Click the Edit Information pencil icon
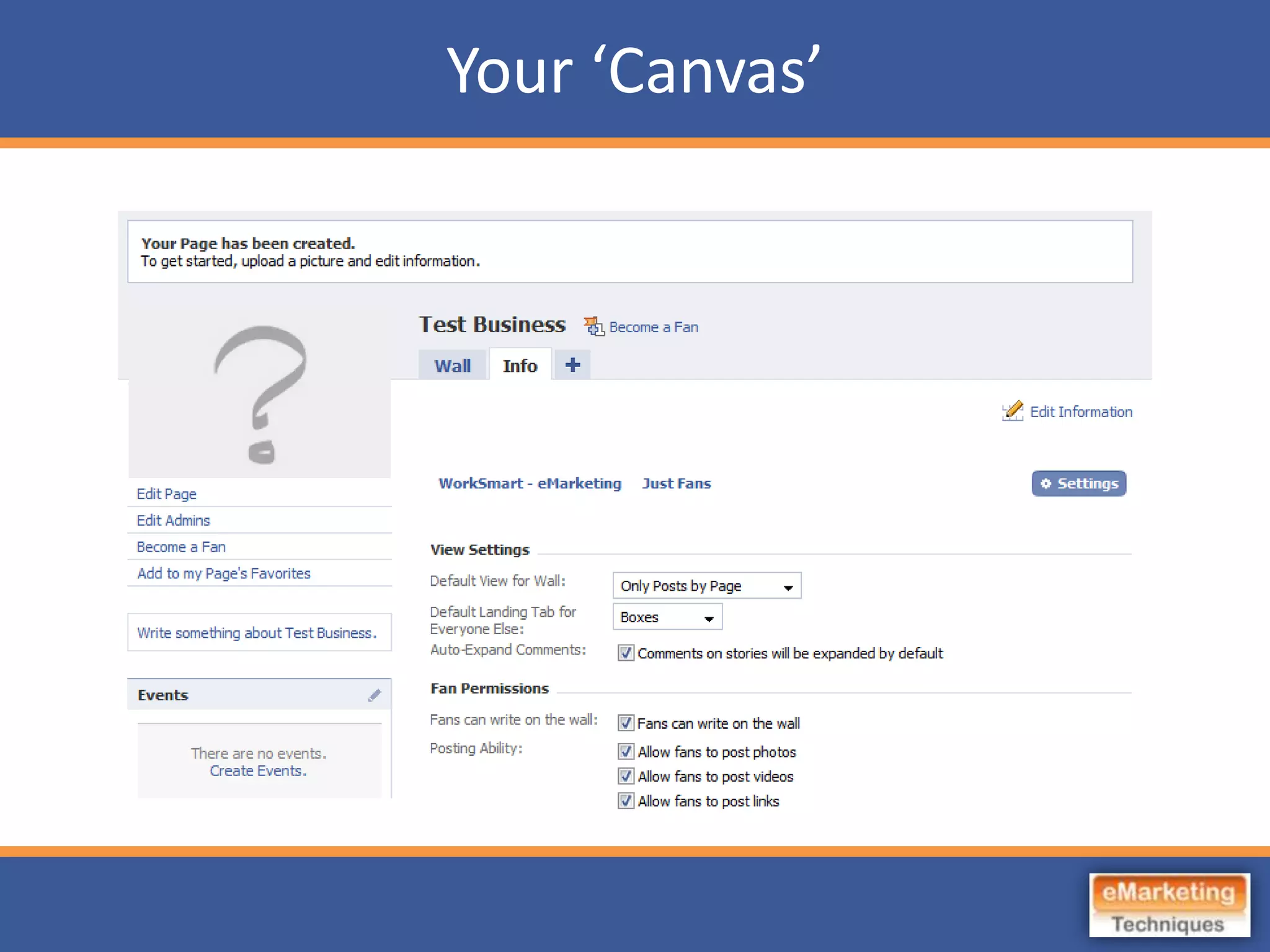The height and width of the screenshot is (952, 1270). pyautogui.click(x=1012, y=411)
